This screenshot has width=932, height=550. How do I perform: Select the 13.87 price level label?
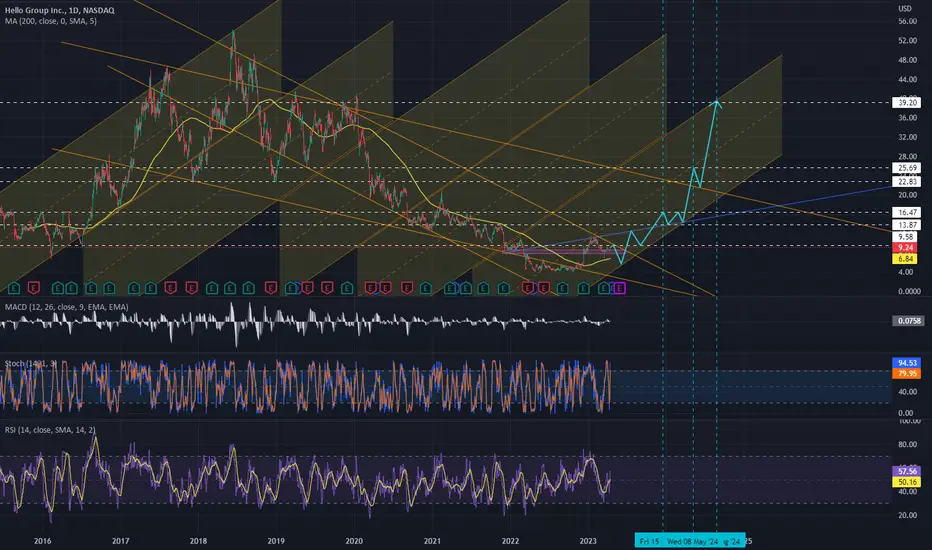[x=906, y=225]
